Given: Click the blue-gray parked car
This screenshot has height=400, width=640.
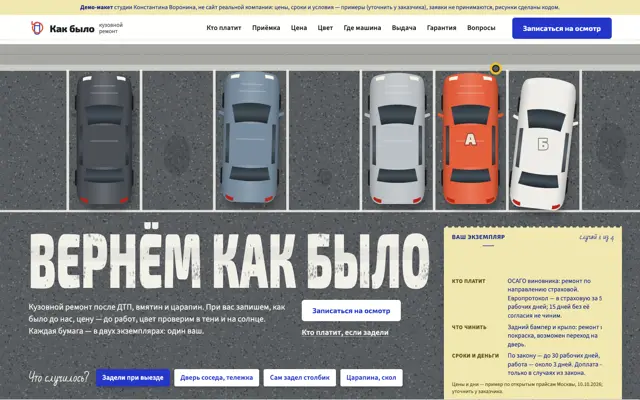Looking at the screenshot, I should 251,138.
